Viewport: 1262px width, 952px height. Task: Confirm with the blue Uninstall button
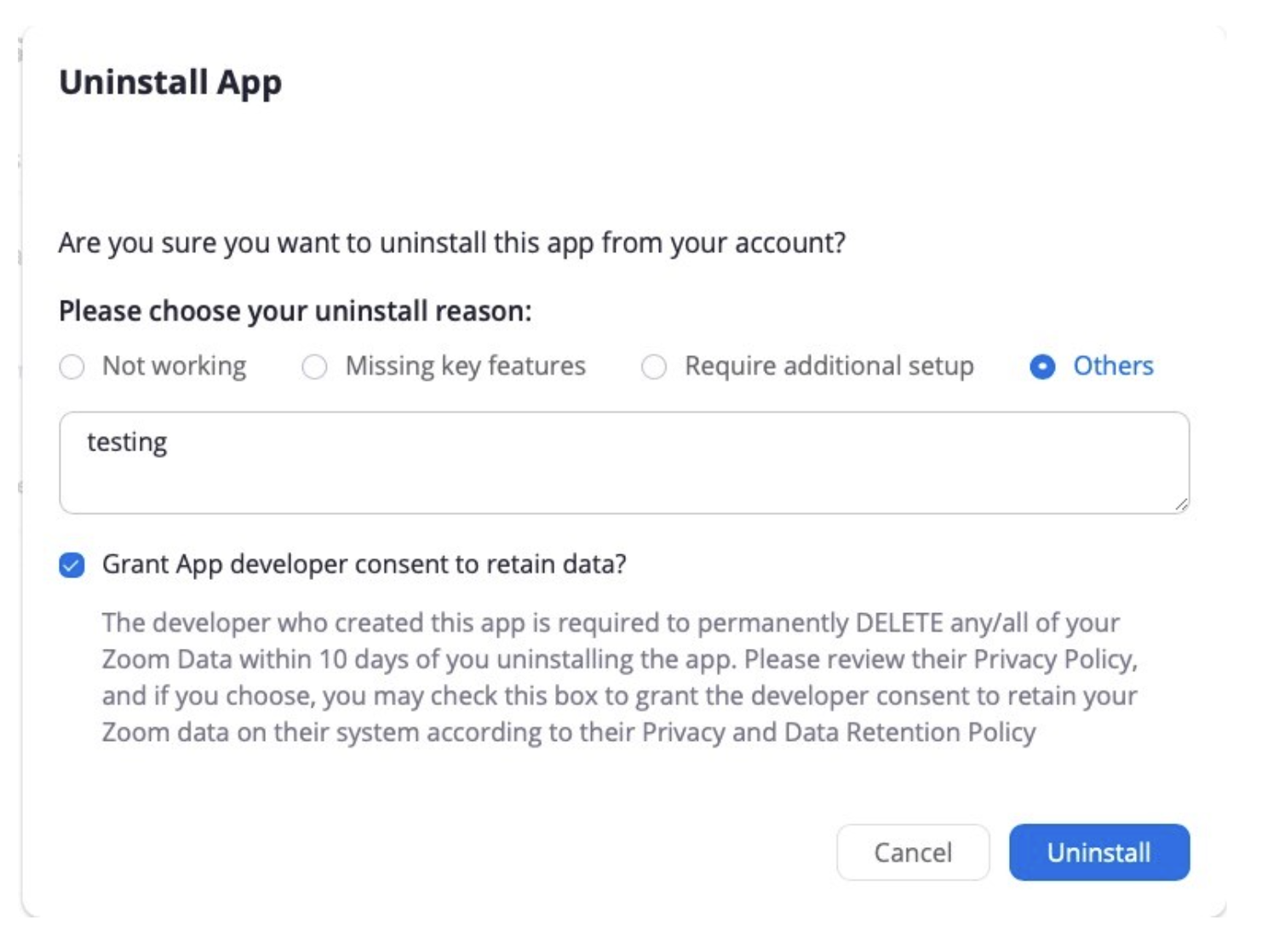tap(1099, 852)
